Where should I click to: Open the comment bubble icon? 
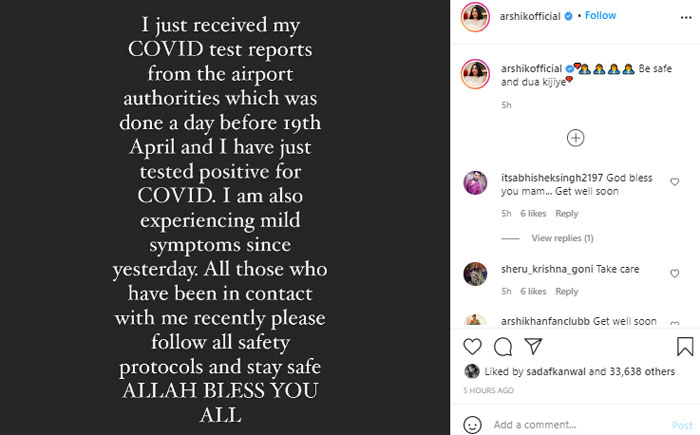[503, 346]
